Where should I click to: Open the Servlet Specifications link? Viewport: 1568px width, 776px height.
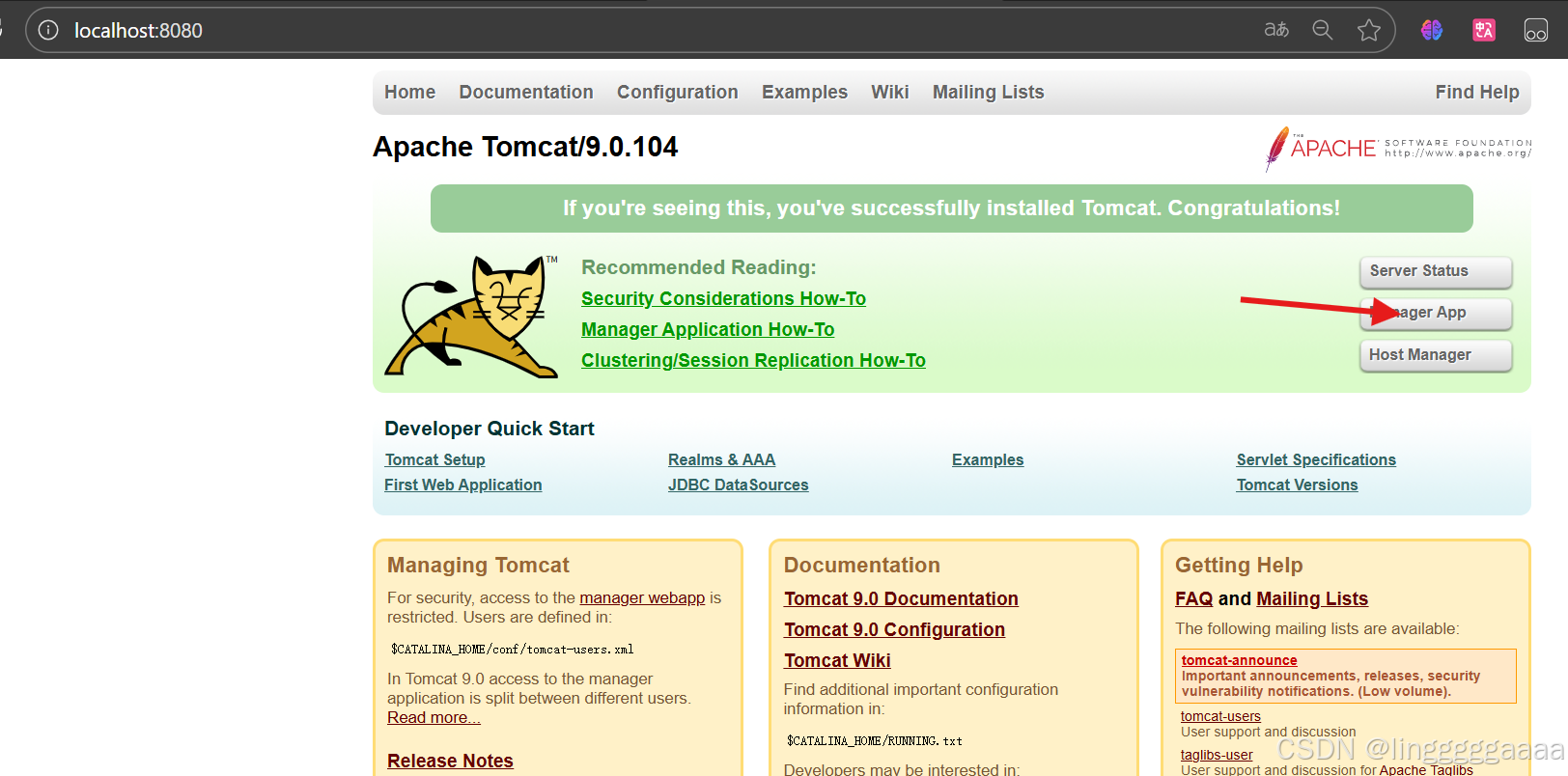[x=1316, y=459]
